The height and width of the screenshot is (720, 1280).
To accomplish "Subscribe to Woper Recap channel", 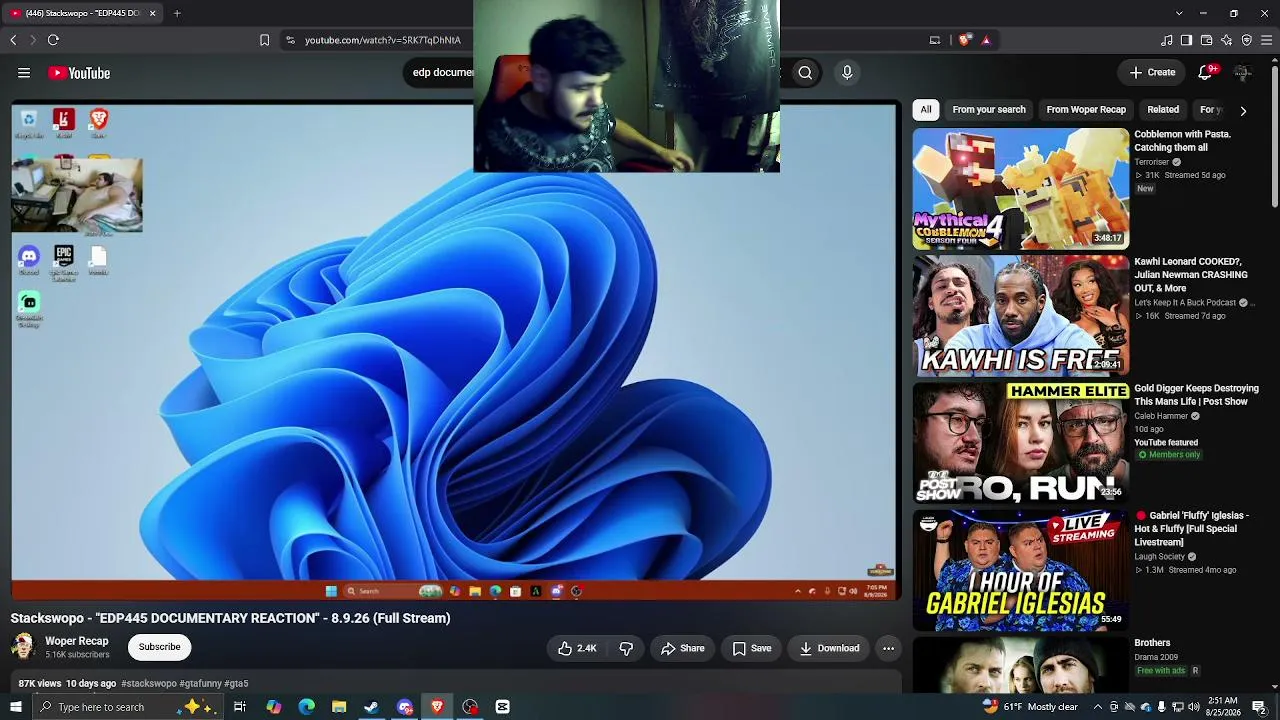I will click(x=160, y=647).
